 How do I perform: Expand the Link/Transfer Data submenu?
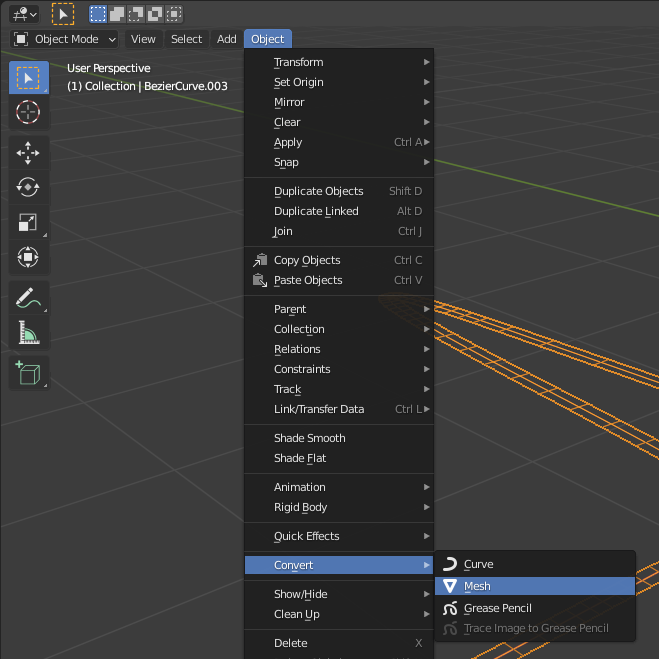click(x=339, y=409)
